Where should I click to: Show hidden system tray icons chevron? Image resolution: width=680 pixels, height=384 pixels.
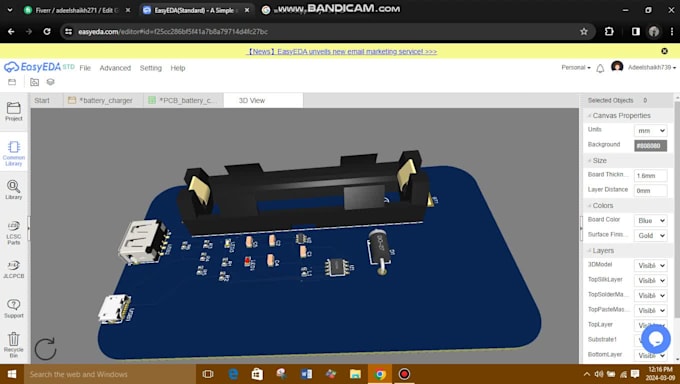586,374
